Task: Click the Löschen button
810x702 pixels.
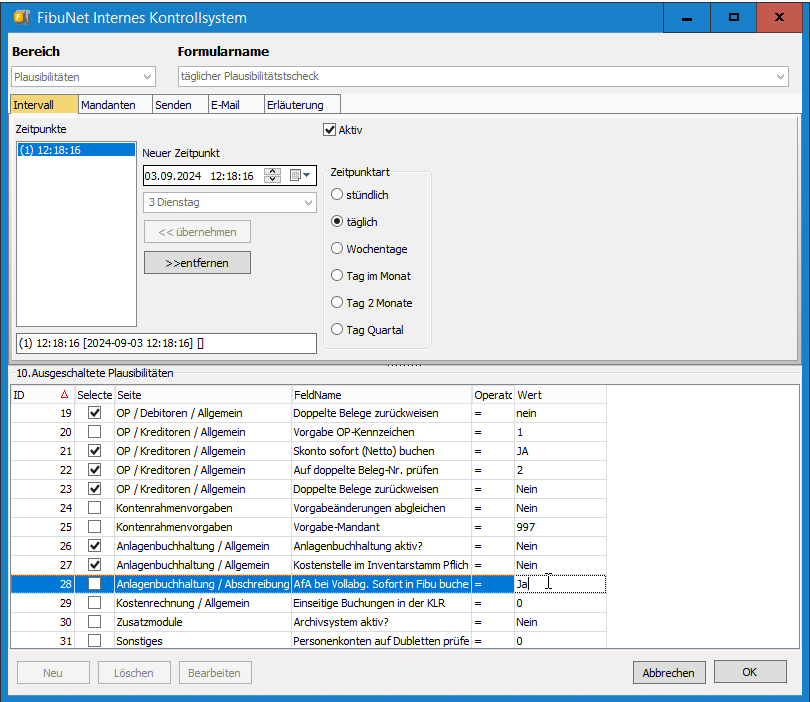Action: (134, 673)
